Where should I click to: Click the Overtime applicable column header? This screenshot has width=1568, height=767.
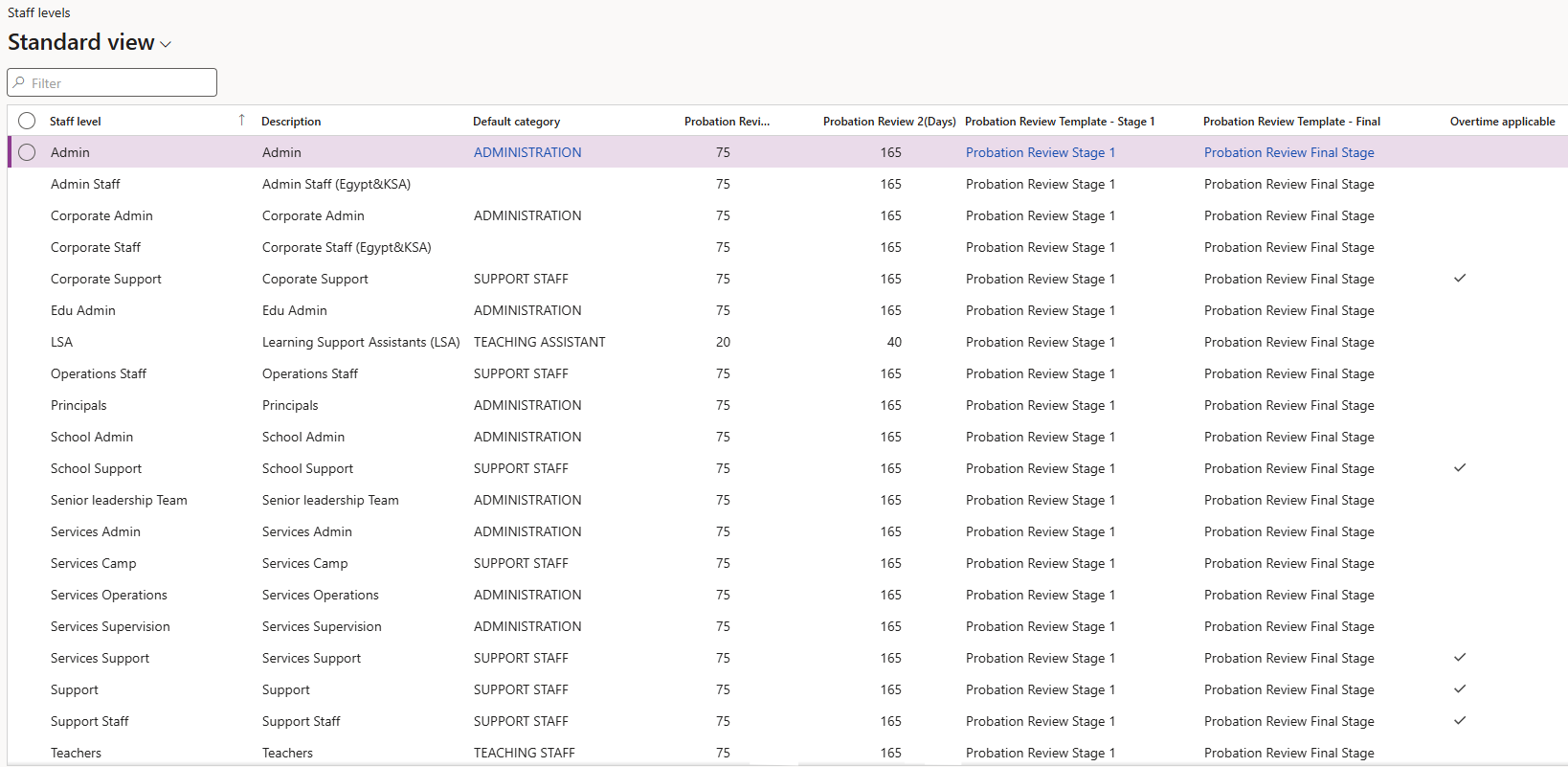1502,122
